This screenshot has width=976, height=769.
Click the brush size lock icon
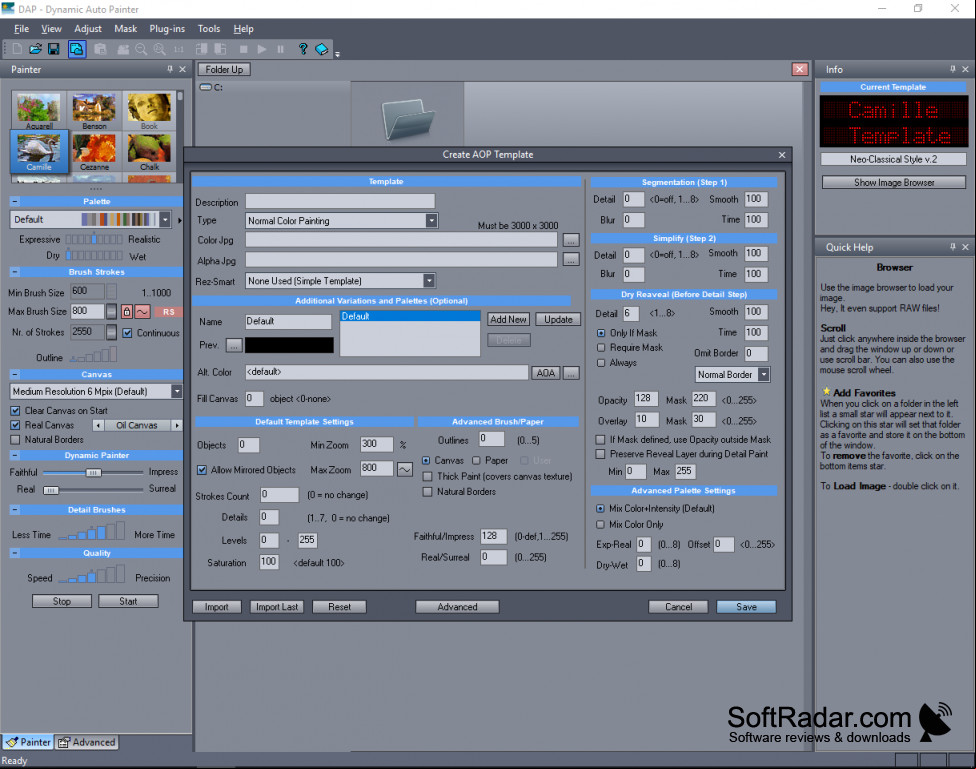point(127,311)
